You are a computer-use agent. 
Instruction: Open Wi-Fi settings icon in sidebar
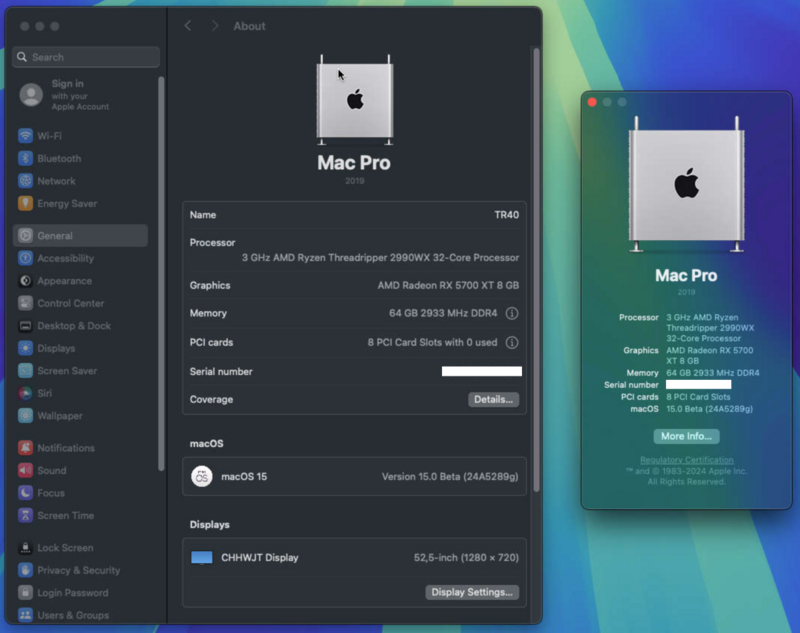tap(25, 136)
